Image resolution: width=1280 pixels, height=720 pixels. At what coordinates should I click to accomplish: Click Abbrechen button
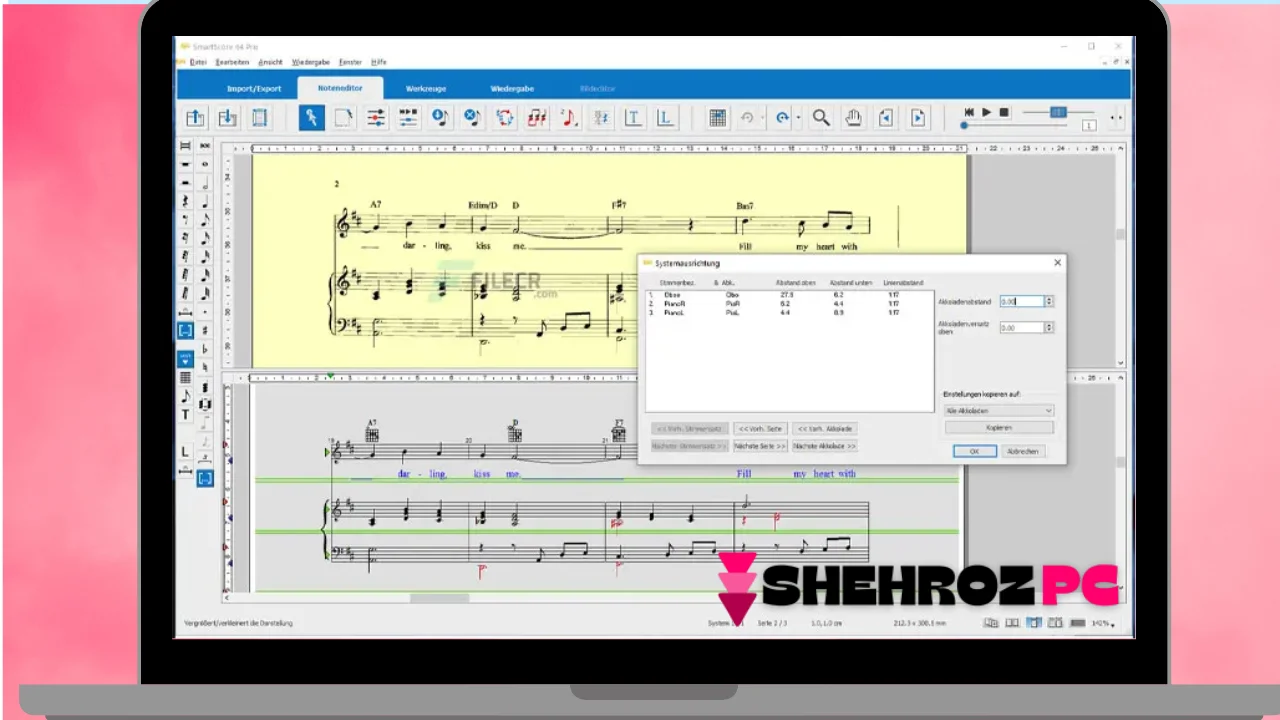[x=1023, y=451]
